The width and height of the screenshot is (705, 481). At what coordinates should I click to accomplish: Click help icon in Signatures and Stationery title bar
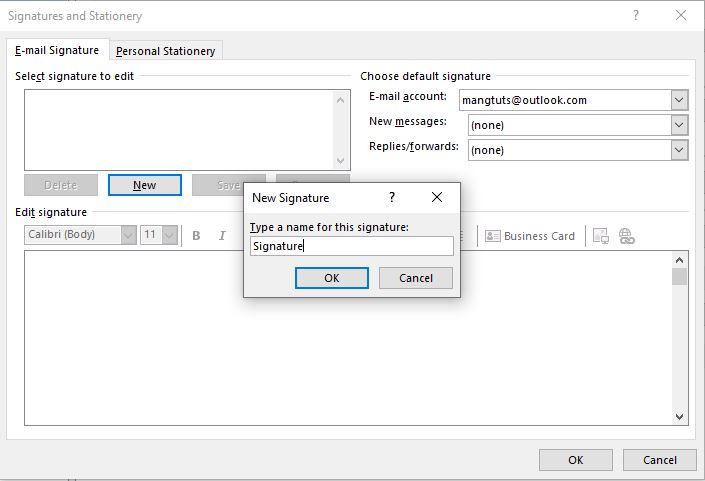pos(636,15)
